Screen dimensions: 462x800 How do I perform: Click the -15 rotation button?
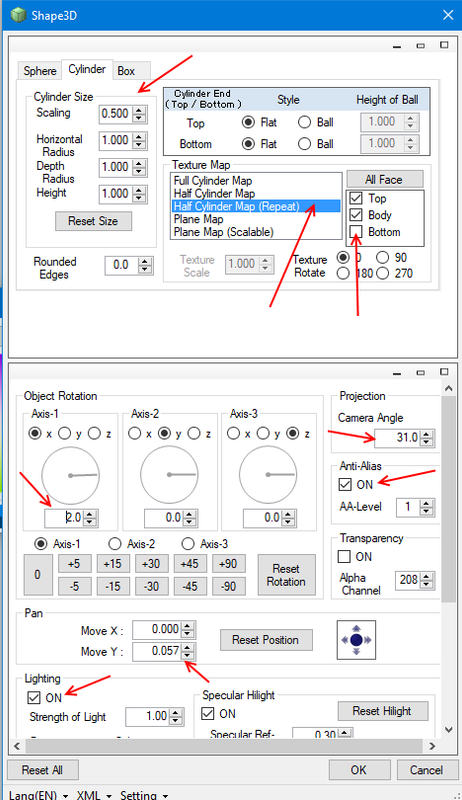113,586
